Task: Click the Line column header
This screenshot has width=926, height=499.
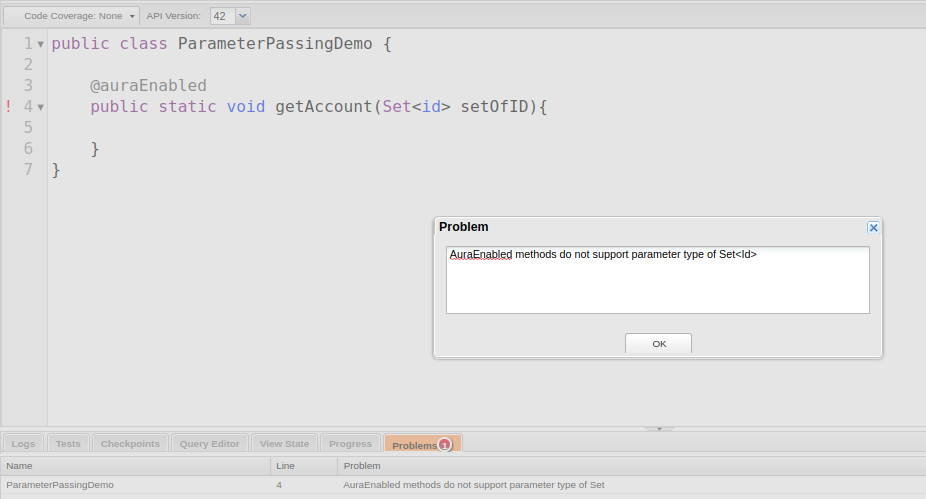Action: pyautogui.click(x=304, y=466)
